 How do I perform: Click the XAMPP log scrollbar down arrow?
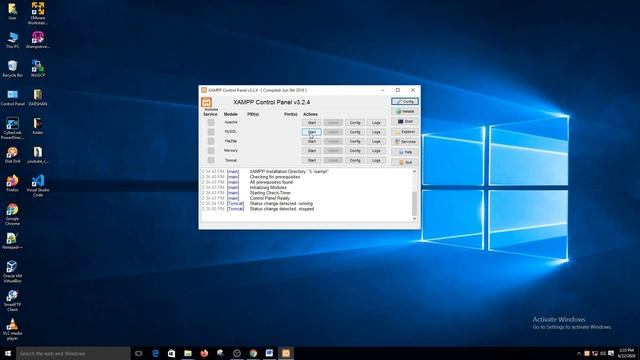pos(414,218)
